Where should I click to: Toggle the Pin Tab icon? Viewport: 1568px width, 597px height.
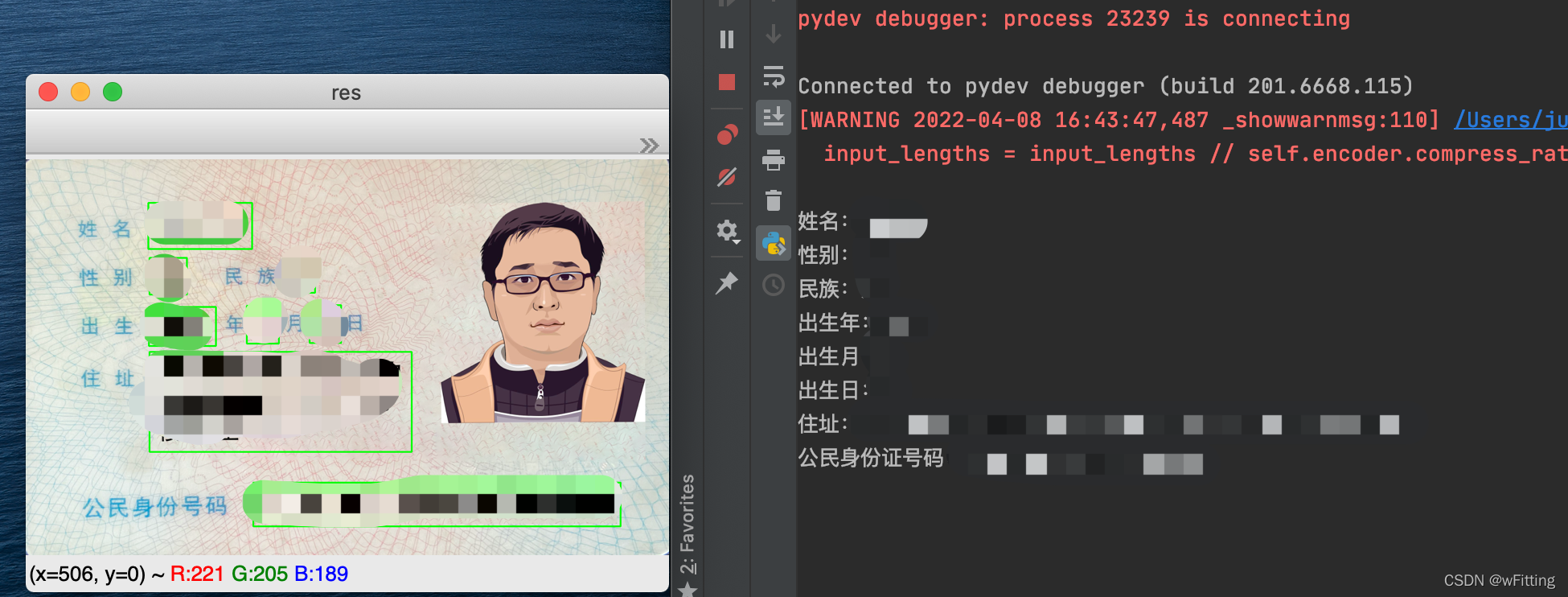727,282
